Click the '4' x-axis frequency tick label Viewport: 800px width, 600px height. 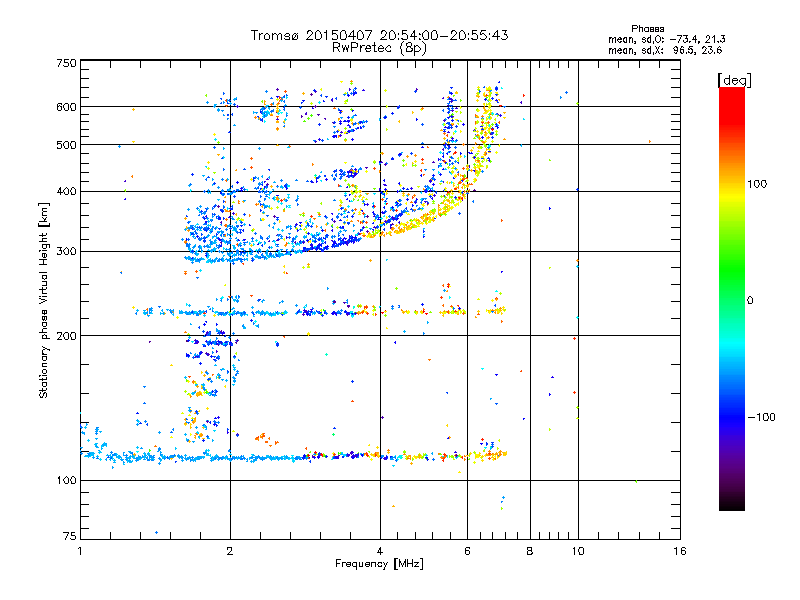380,551
